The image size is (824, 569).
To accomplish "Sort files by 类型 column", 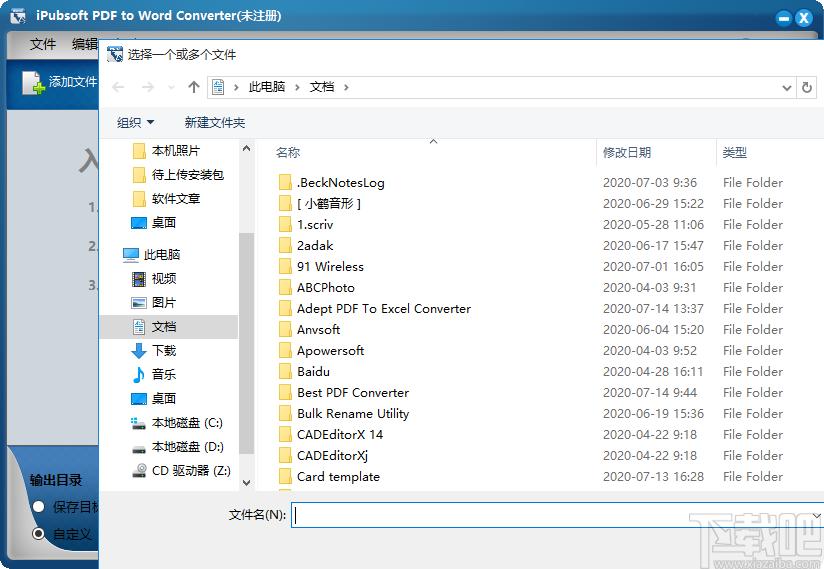I will (734, 152).
